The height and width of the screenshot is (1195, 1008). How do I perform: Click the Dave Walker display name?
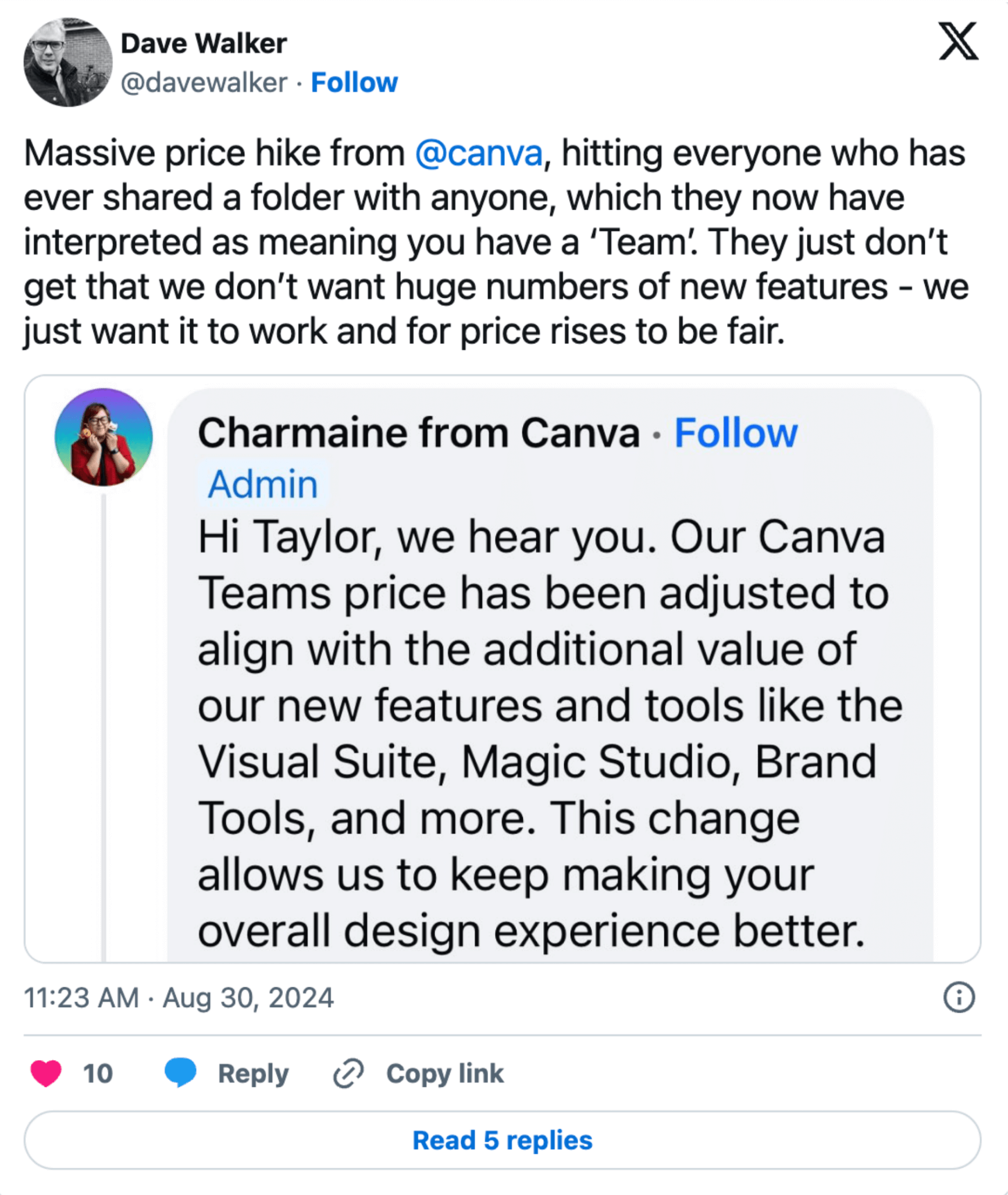click(204, 44)
